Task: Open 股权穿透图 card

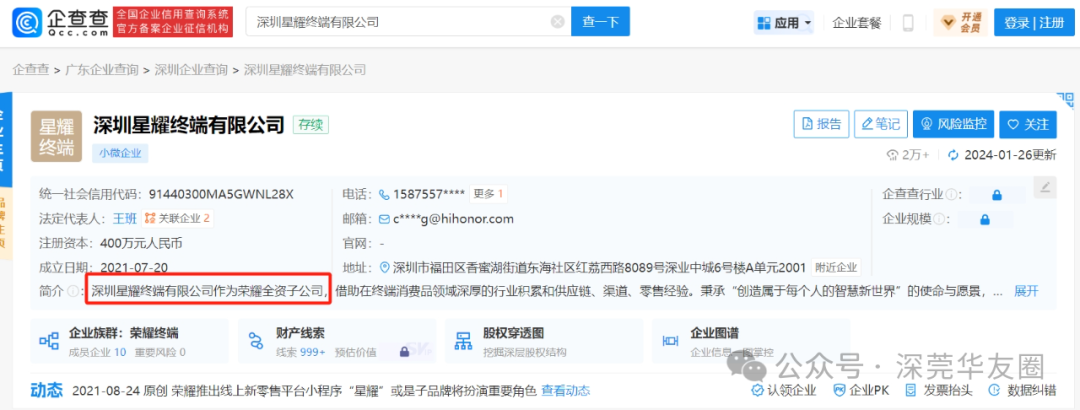Action: 544,341
